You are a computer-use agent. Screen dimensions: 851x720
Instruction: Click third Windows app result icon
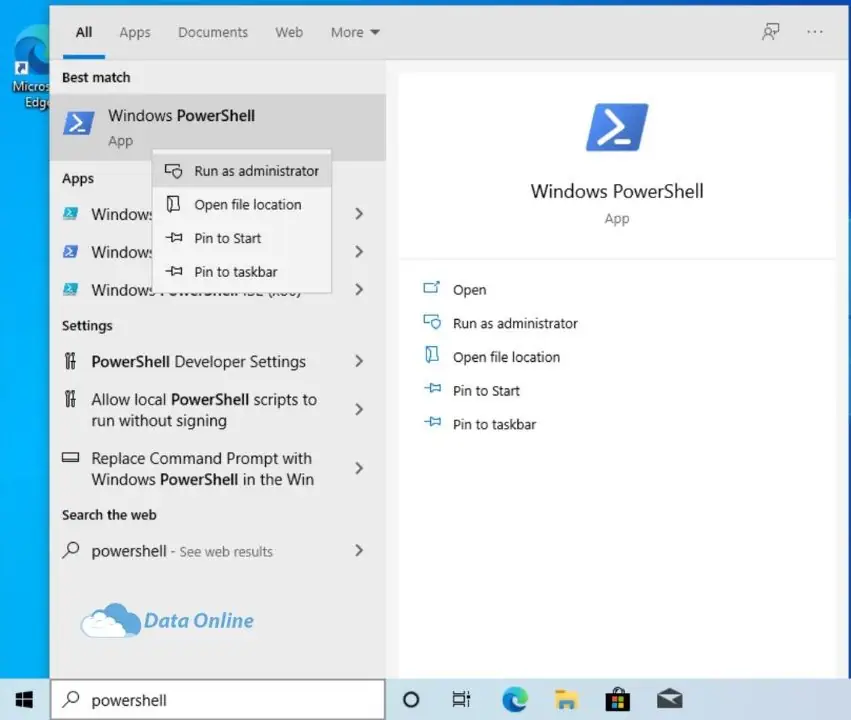71,290
